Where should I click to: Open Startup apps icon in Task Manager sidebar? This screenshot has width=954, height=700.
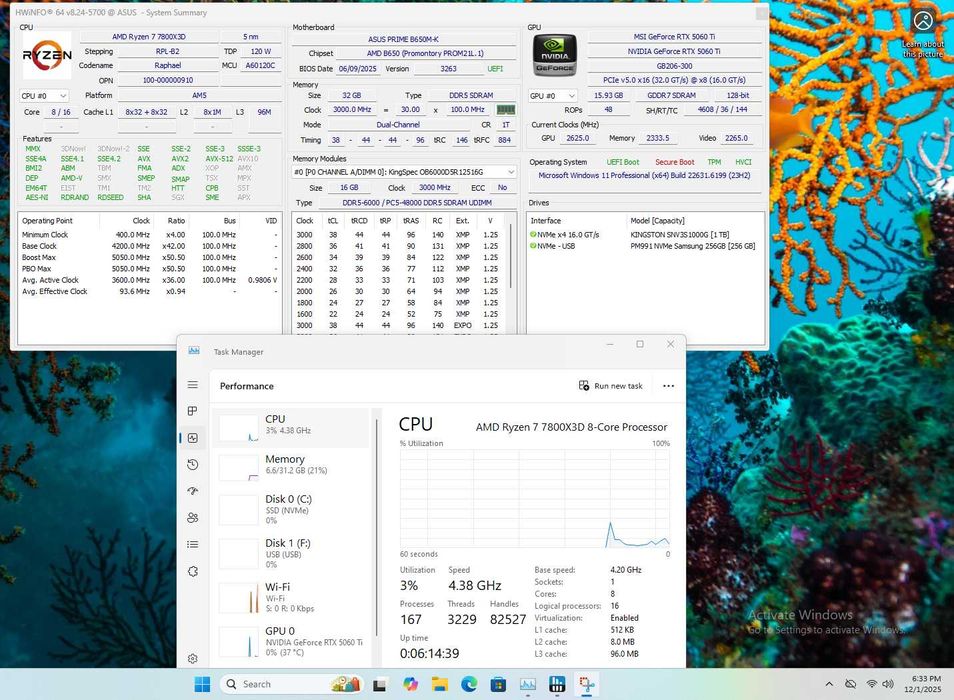pos(193,491)
